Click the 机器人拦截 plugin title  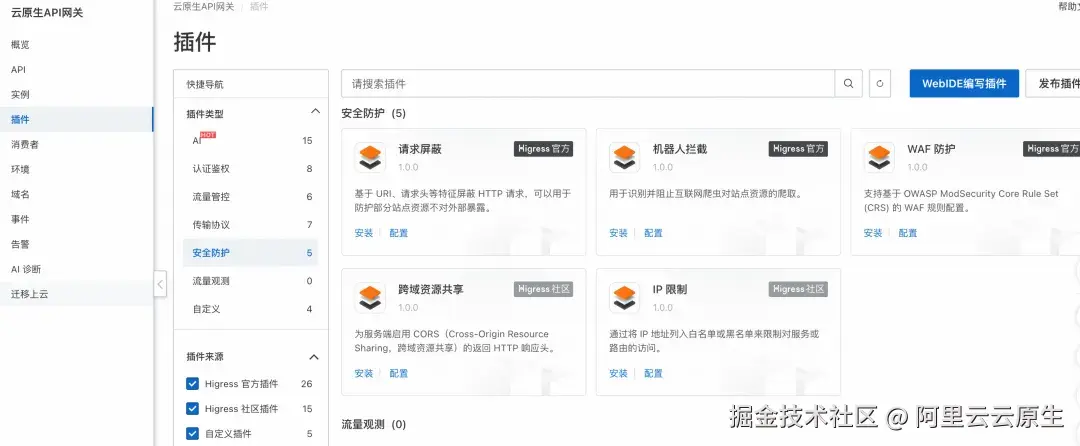pyautogui.click(x=680, y=149)
